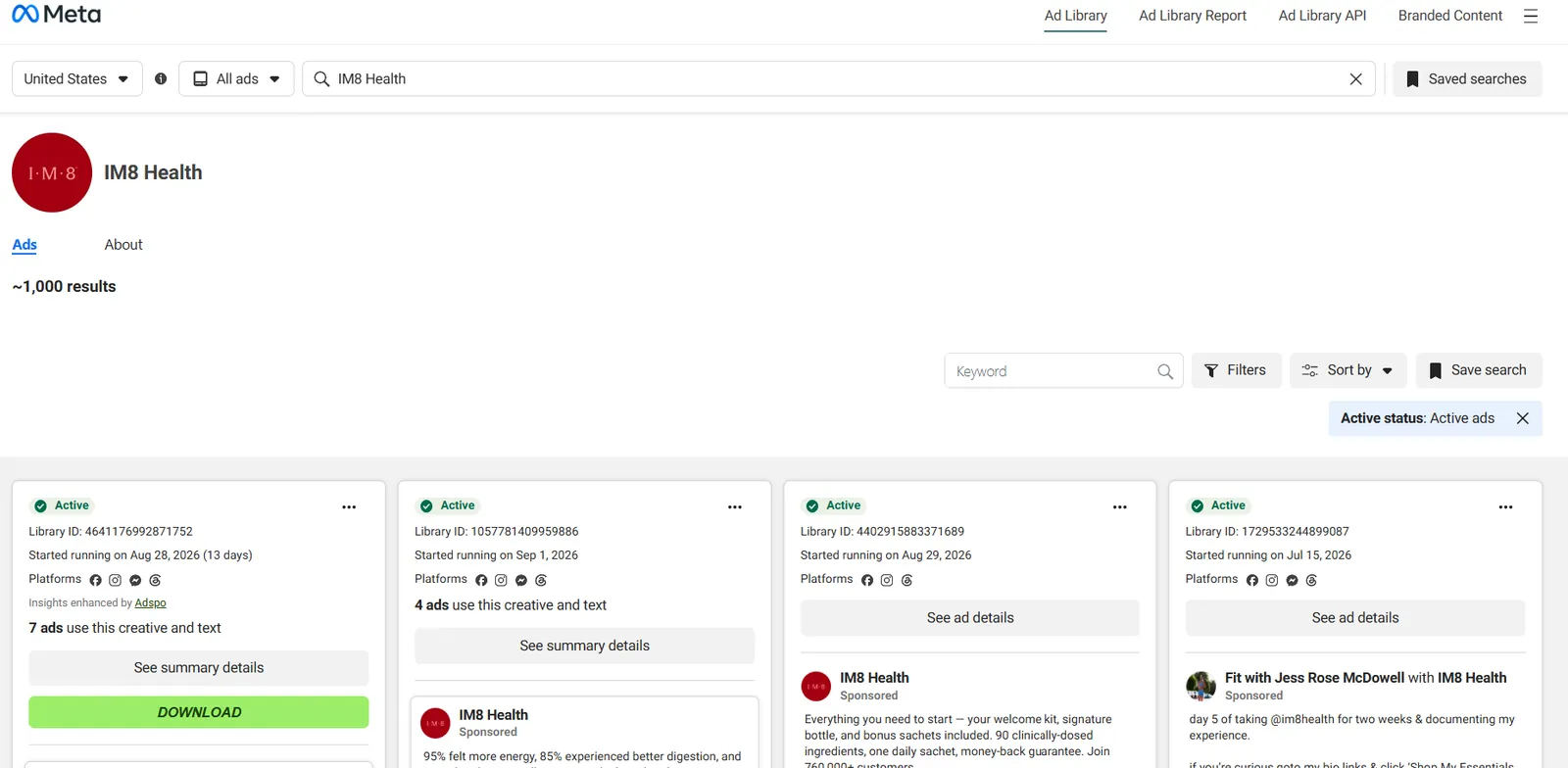Follow the Adspo link

coord(150,603)
